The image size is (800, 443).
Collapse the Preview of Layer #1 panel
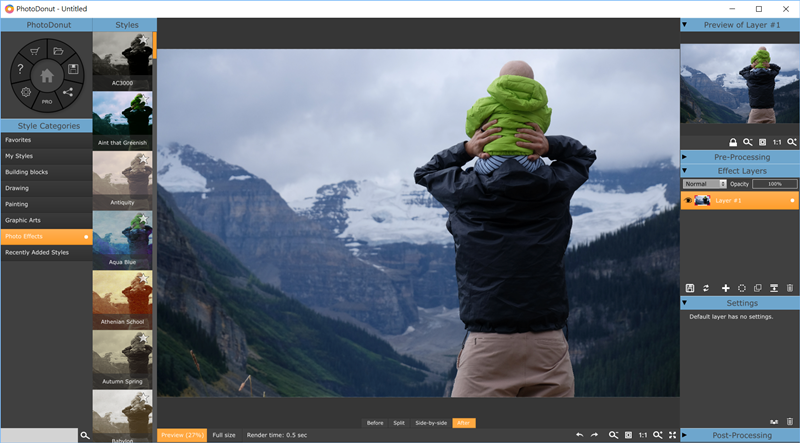pyautogui.click(x=685, y=24)
